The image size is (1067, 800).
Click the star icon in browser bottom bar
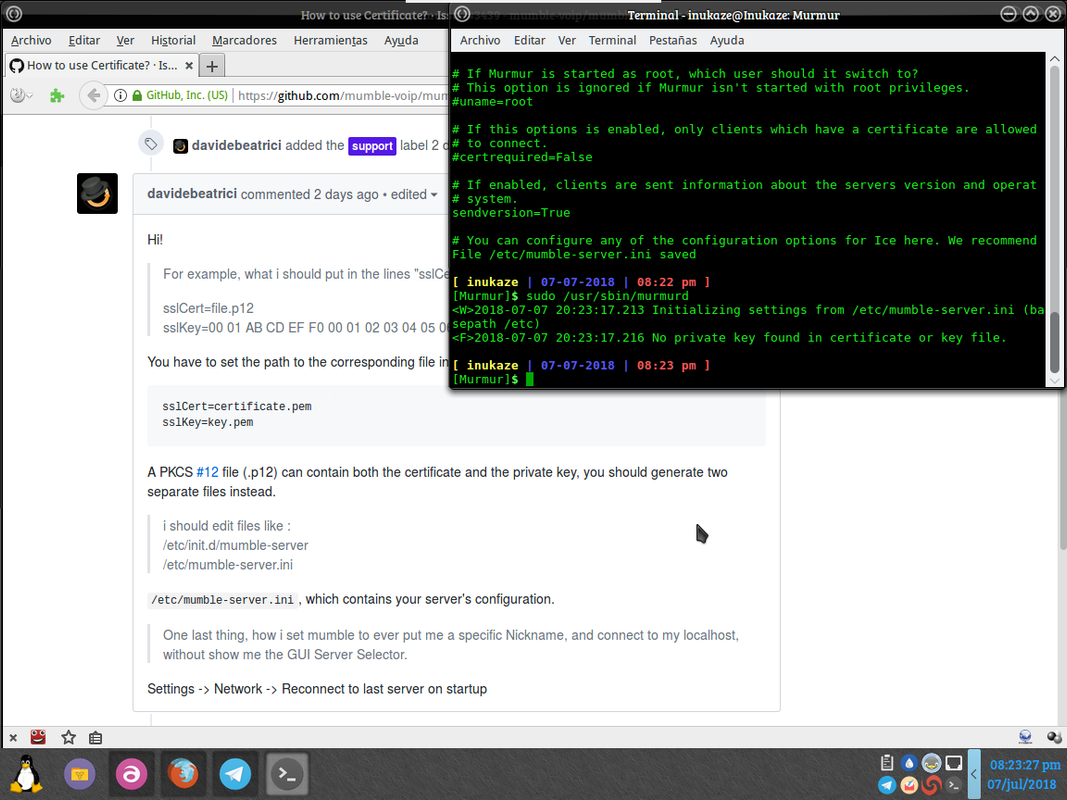pos(68,737)
